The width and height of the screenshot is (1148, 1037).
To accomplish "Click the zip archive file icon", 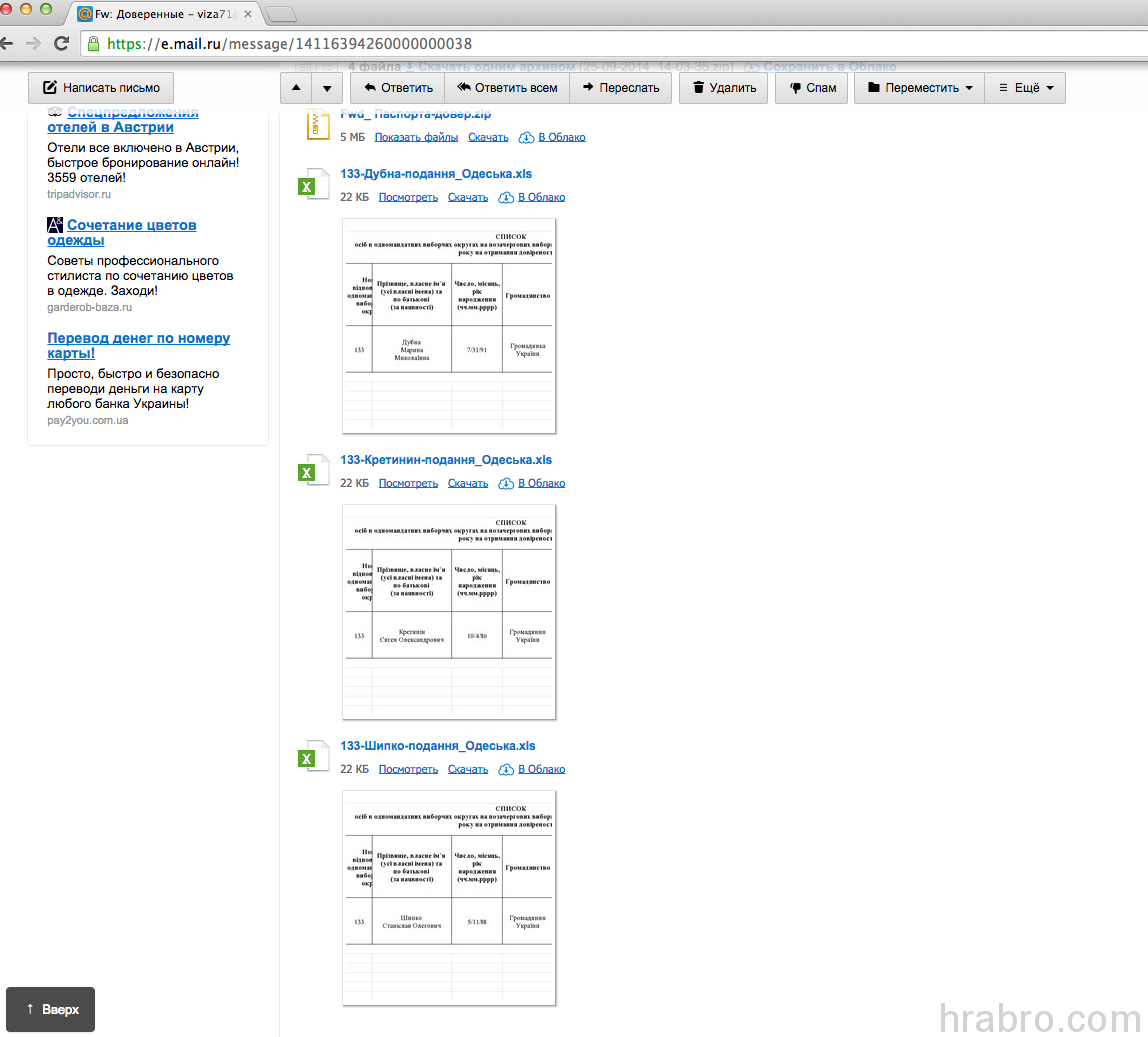I will 317,124.
